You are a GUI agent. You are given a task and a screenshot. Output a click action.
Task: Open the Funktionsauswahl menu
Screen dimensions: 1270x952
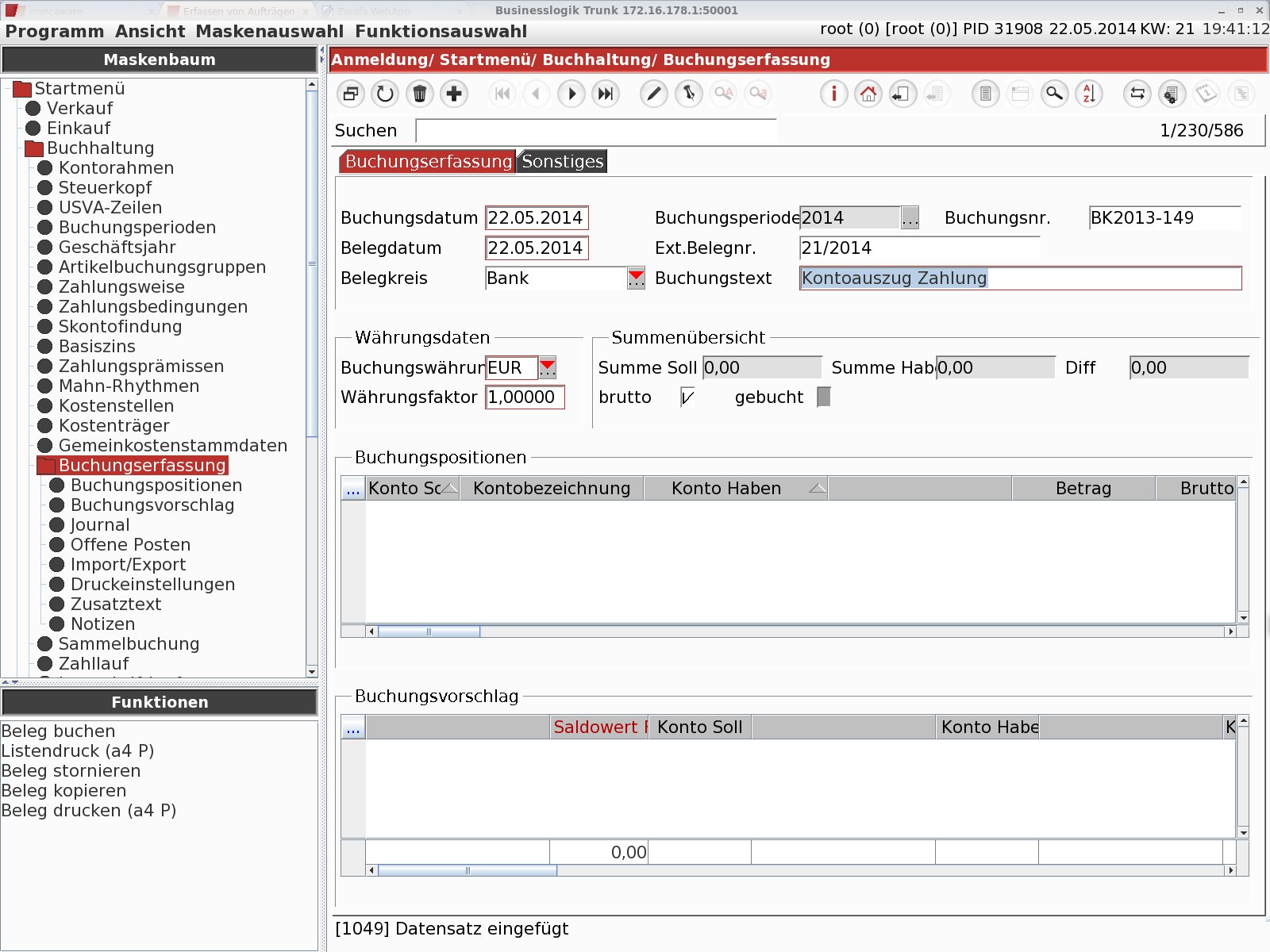[x=441, y=32]
